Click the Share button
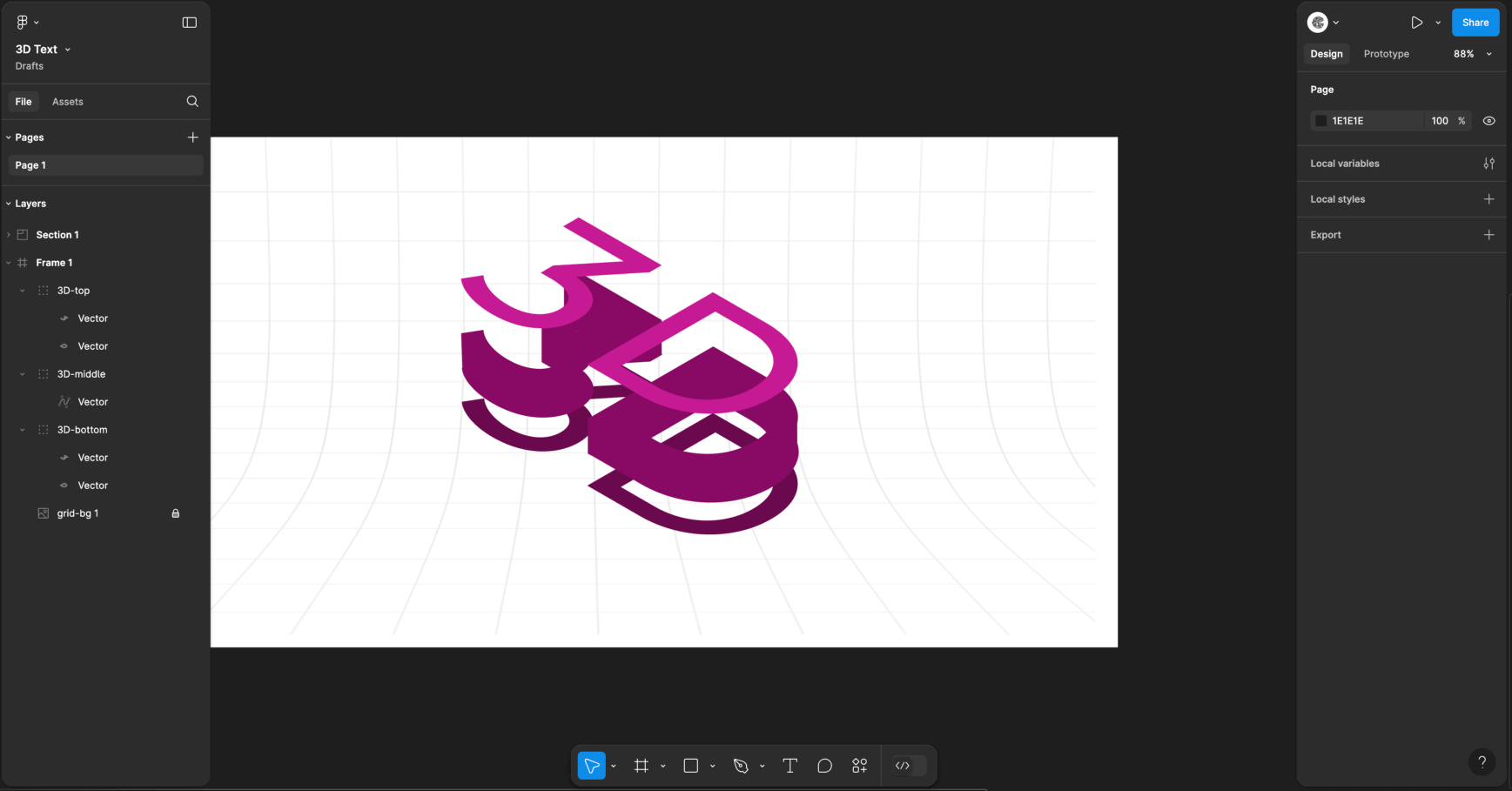The height and width of the screenshot is (791, 1512). (1475, 23)
